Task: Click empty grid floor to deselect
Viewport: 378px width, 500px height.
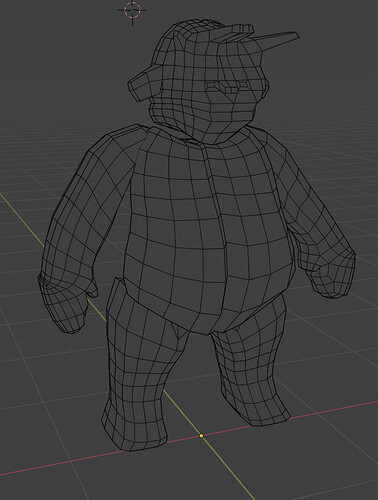Action: coord(317,467)
